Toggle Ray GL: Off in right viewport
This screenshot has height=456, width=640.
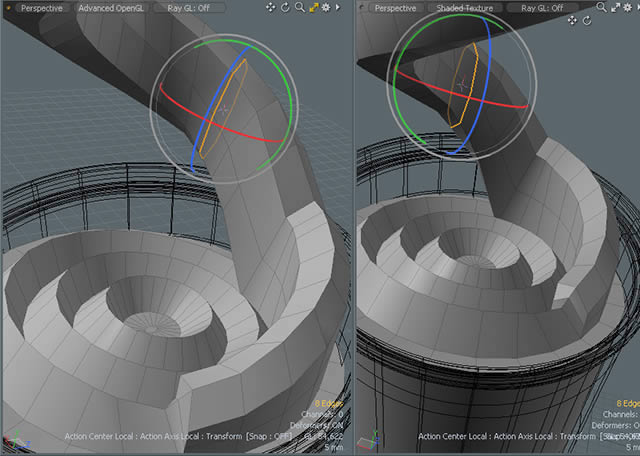point(542,8)
